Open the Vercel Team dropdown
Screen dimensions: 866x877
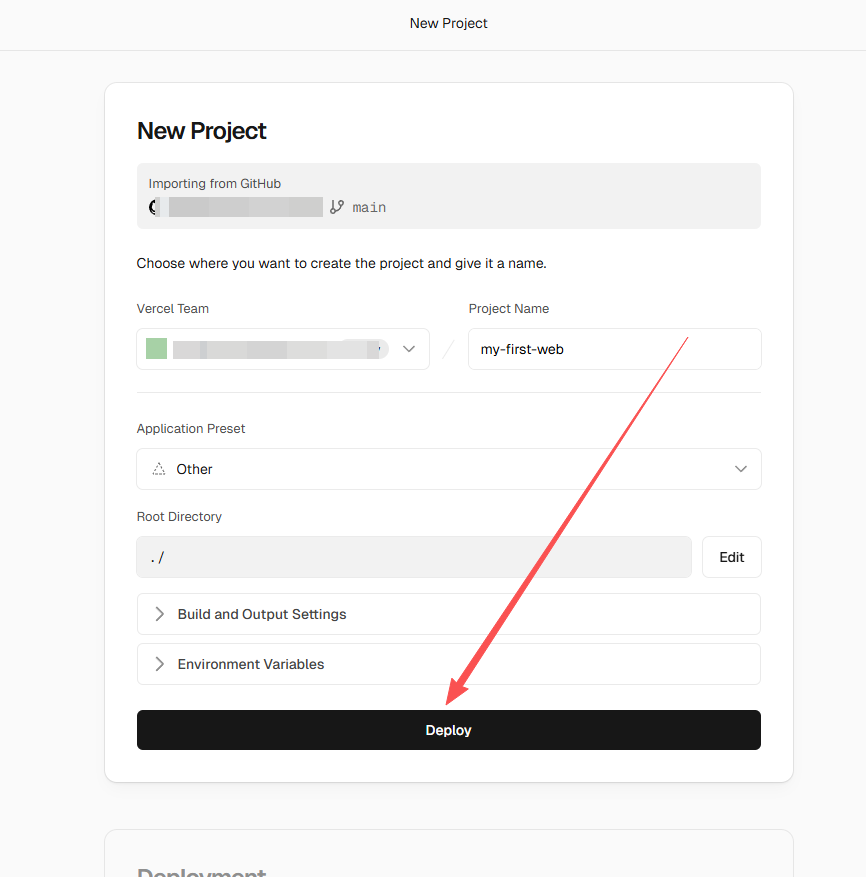(x=283, y=349)
